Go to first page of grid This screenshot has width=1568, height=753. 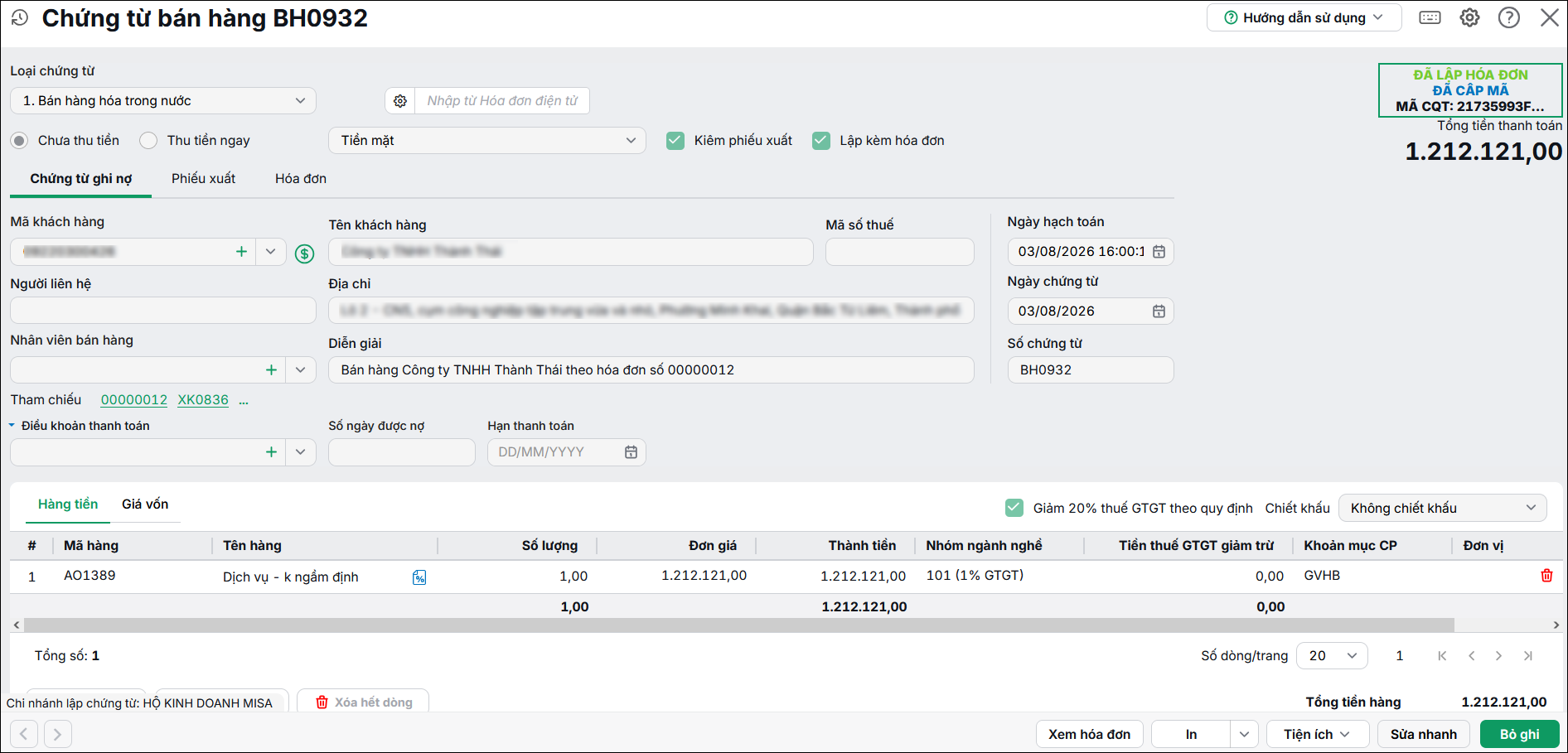click(x=1442, y=656)
